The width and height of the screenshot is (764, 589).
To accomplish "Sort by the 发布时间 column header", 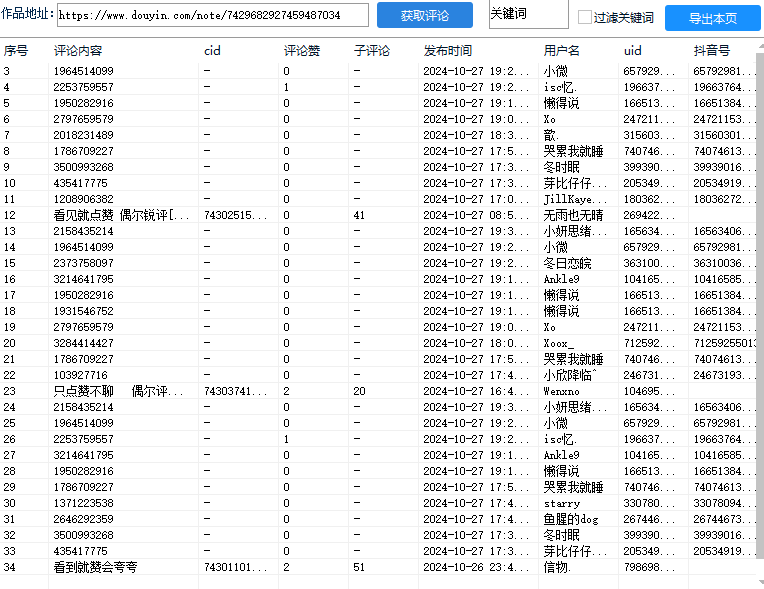I will coord(447,50).
